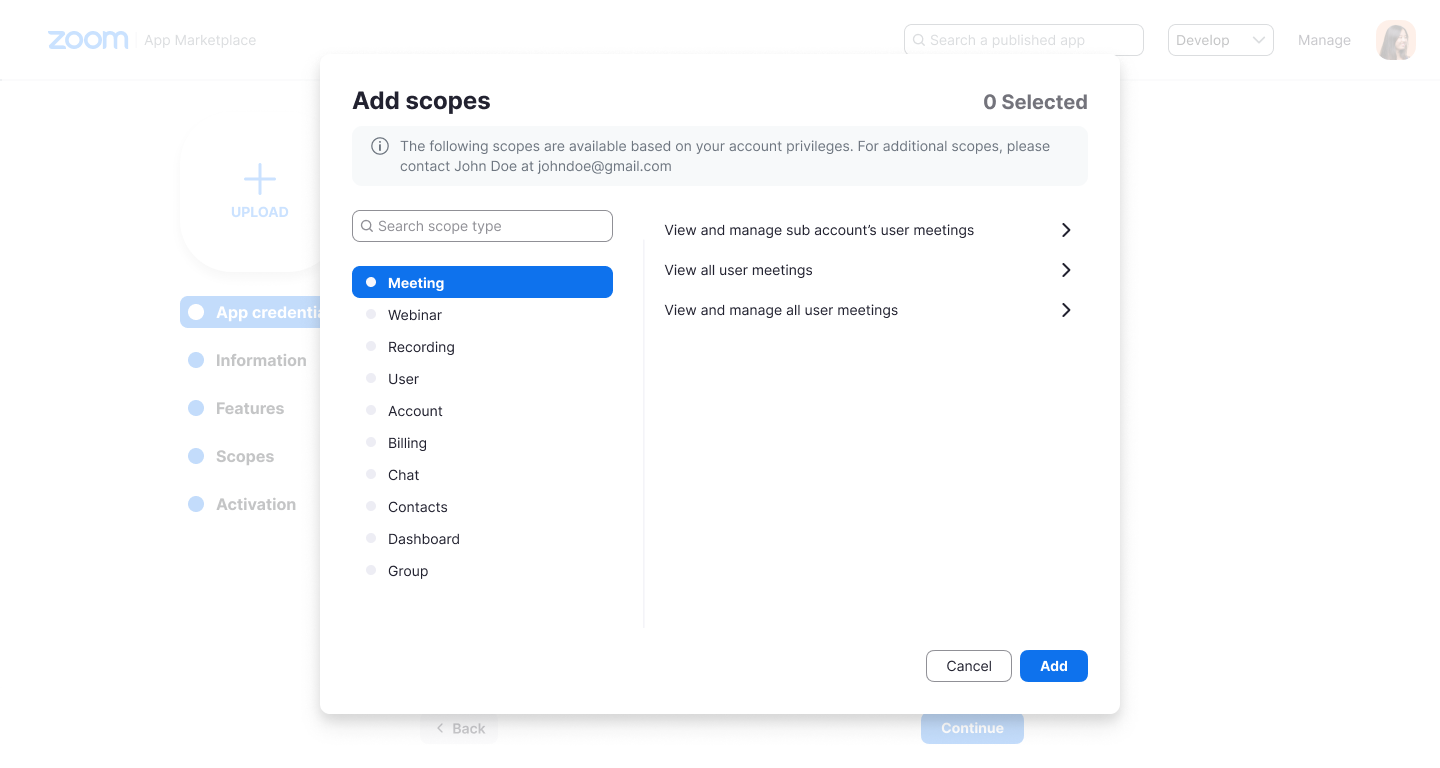Open the Manage menu item
The image size is (1440, 768).
pos(1324,40)
